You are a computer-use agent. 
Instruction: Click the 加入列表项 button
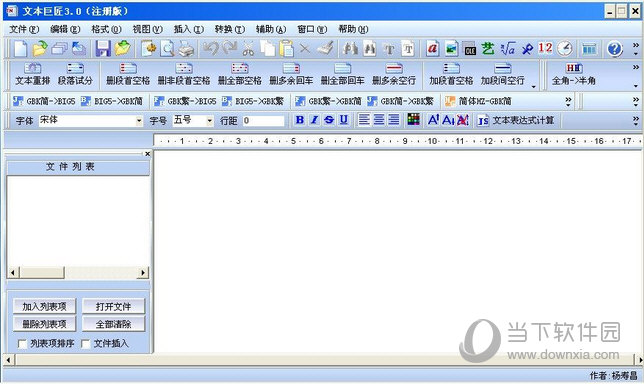(44, 306)
